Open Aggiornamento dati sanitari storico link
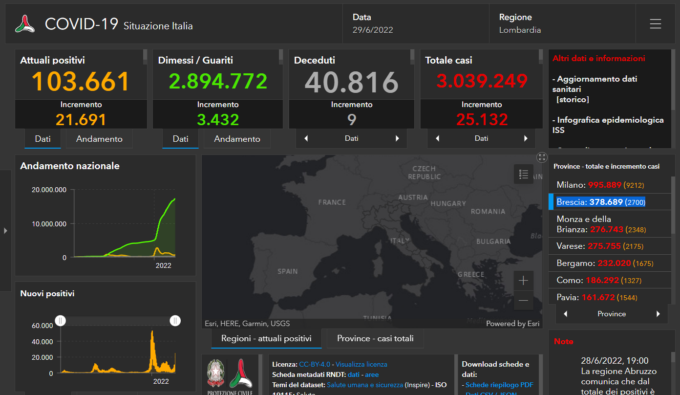The image size is (680, 395). pyautogui.click(x=595, y=89)
